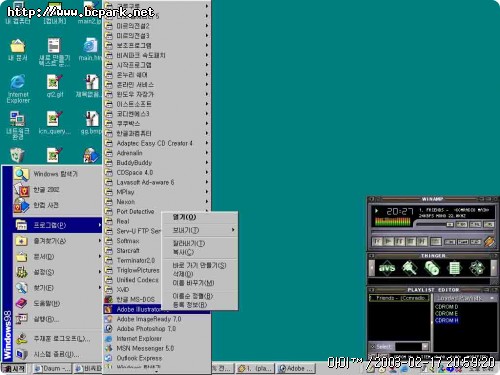
Task: Click the plug icon in Thinger panel
Action: 409,268
